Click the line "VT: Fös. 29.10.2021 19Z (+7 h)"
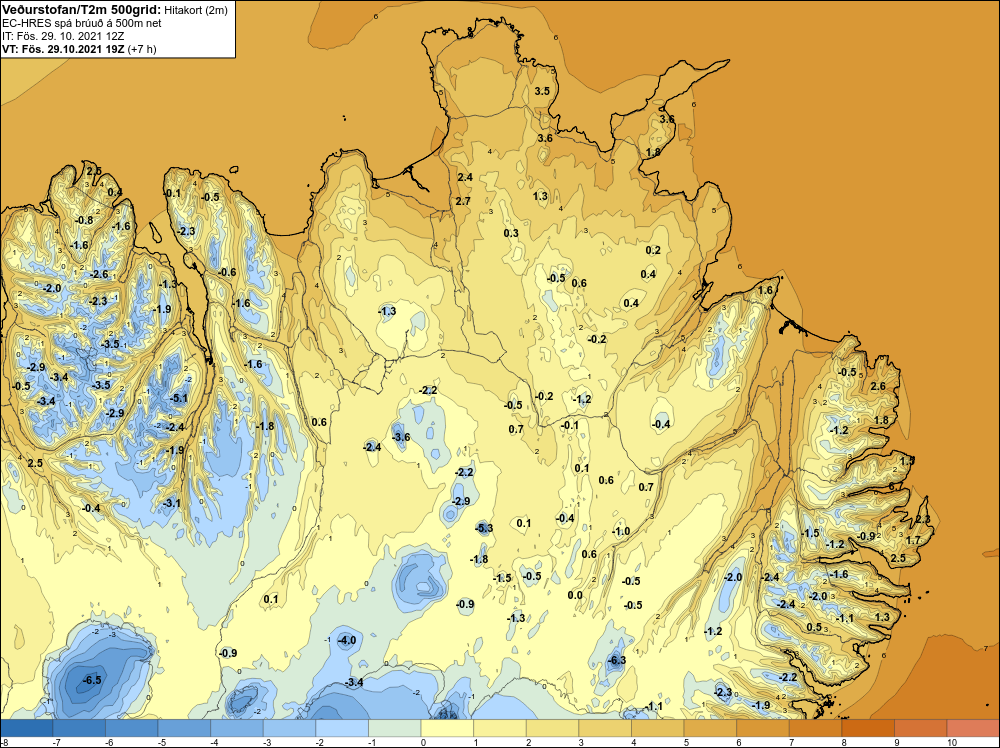The width and height of the screenshot is (1000, 748). [x=79, y=49]
